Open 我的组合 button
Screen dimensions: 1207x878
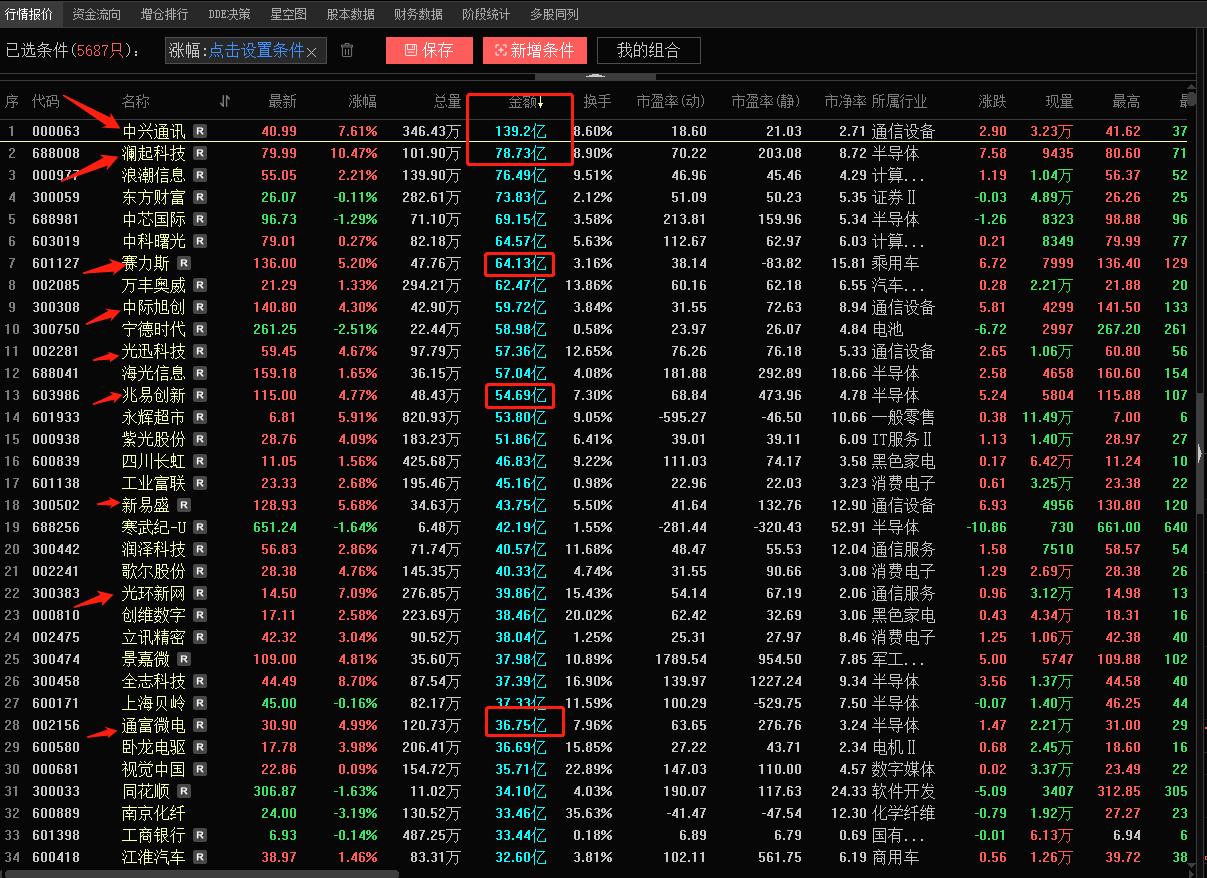(648, 51)
